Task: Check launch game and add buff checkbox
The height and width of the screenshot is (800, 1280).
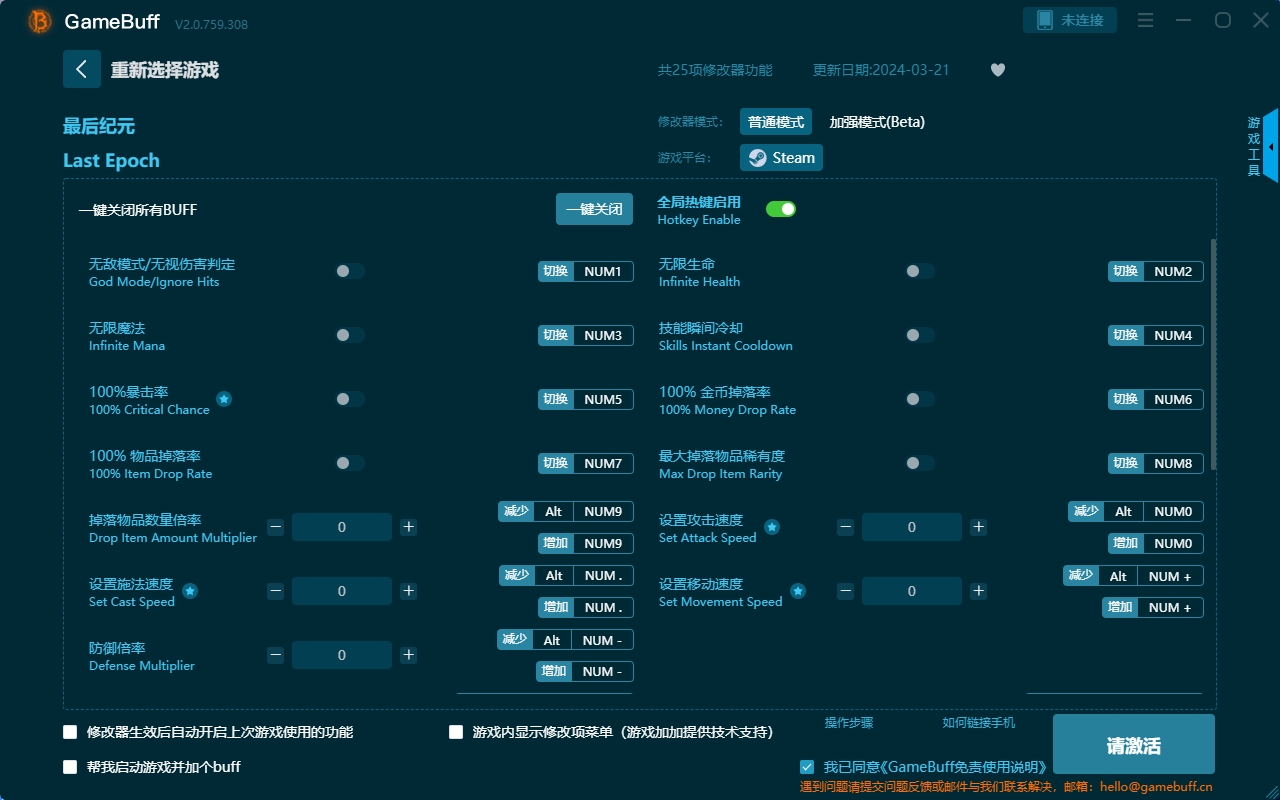Action: (70, 767)
